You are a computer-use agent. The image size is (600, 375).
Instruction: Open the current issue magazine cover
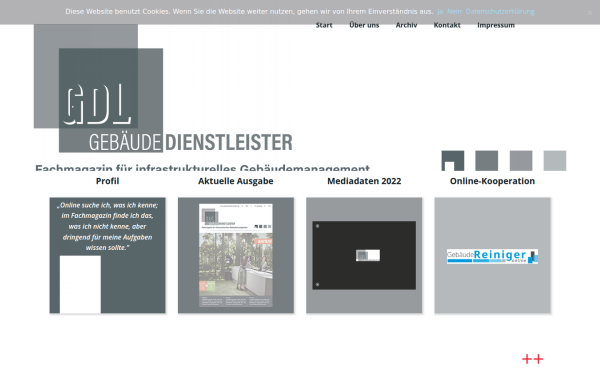(x=236, y=255)
